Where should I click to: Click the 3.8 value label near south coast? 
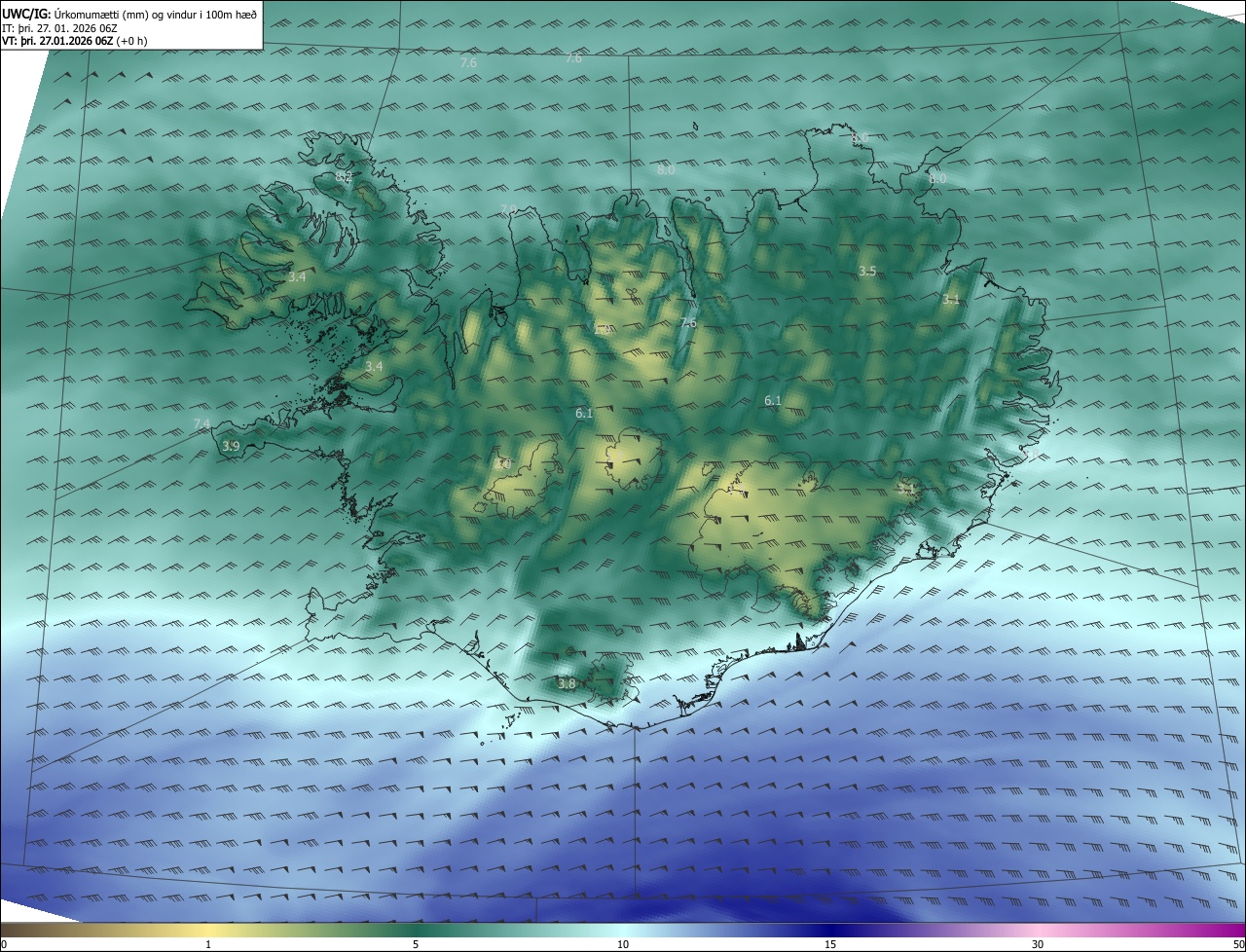pos(567,684)
